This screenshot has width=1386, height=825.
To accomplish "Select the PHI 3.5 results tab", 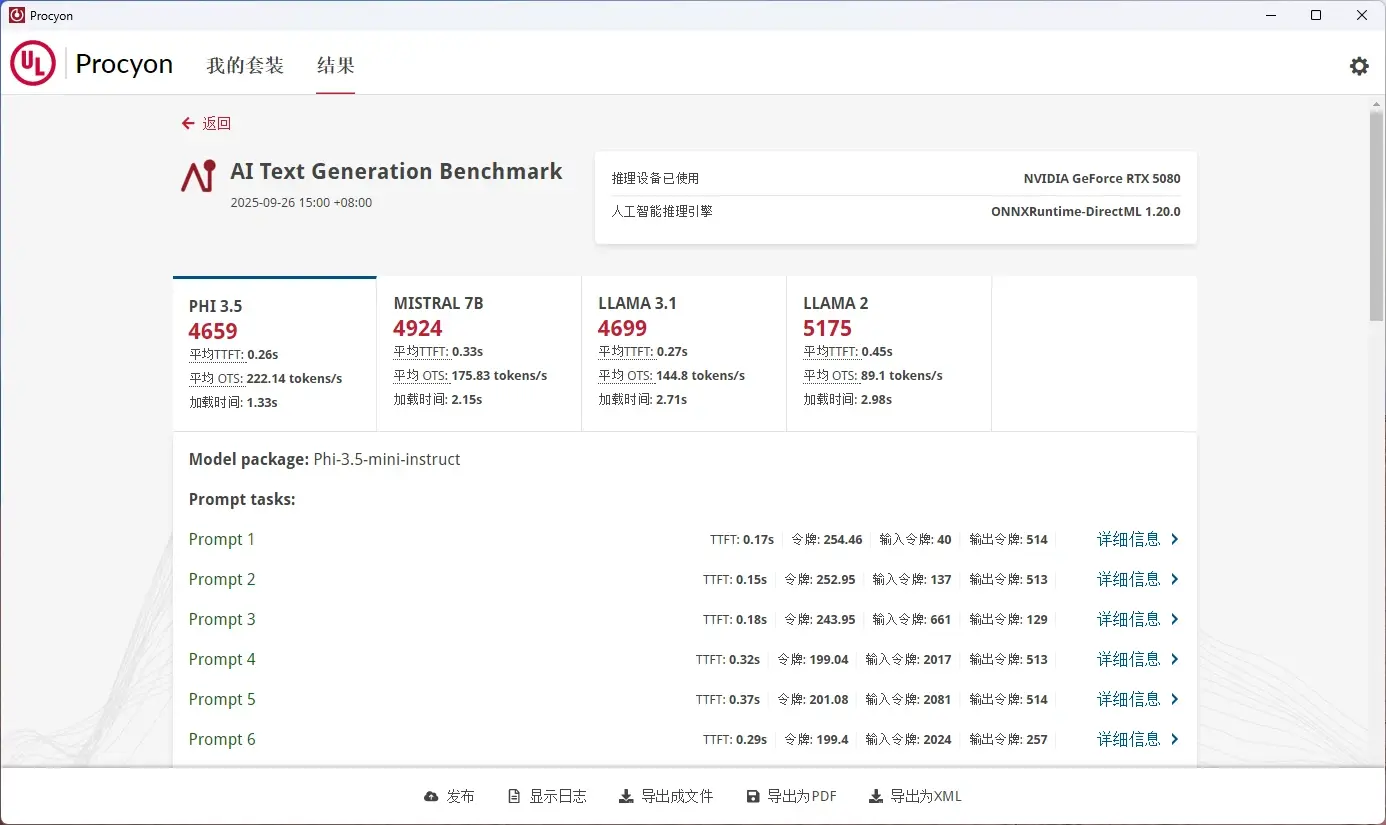I will tap(275, 354).
